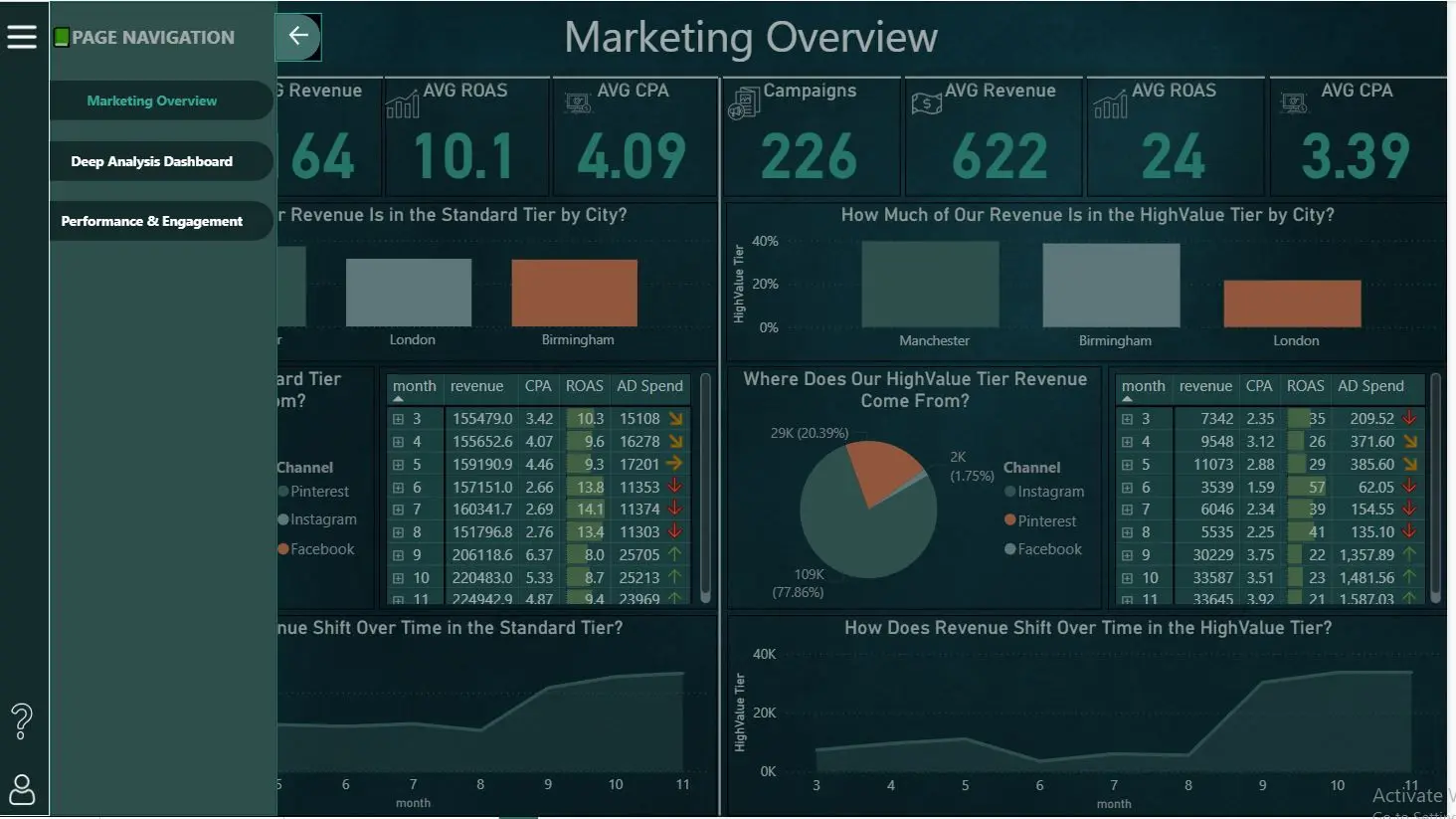This screenshot has width=1456, height=819.
Task: Click the Campaigns value 226
Action: pos(810,157)
